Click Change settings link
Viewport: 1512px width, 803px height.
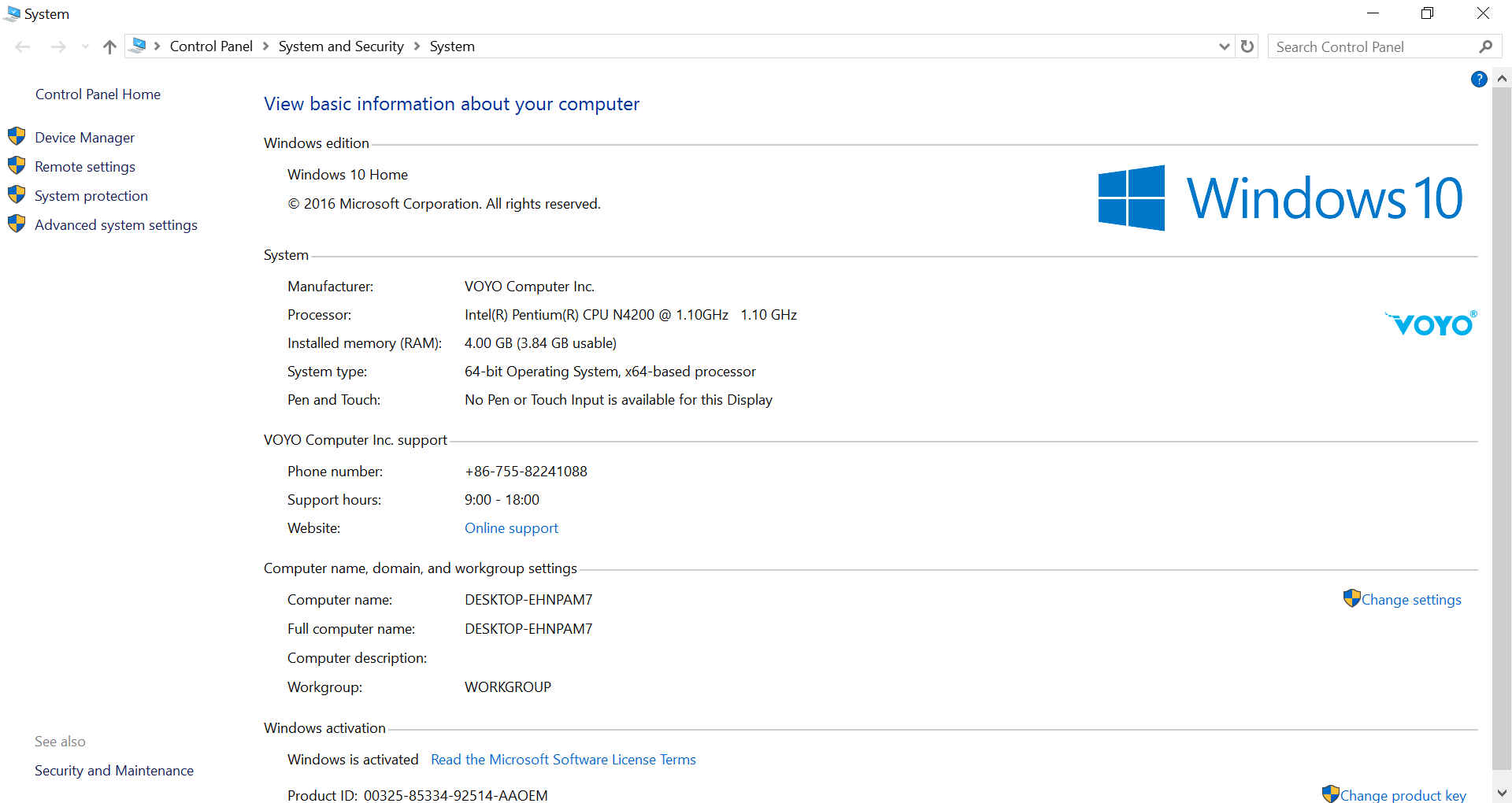1411,600
